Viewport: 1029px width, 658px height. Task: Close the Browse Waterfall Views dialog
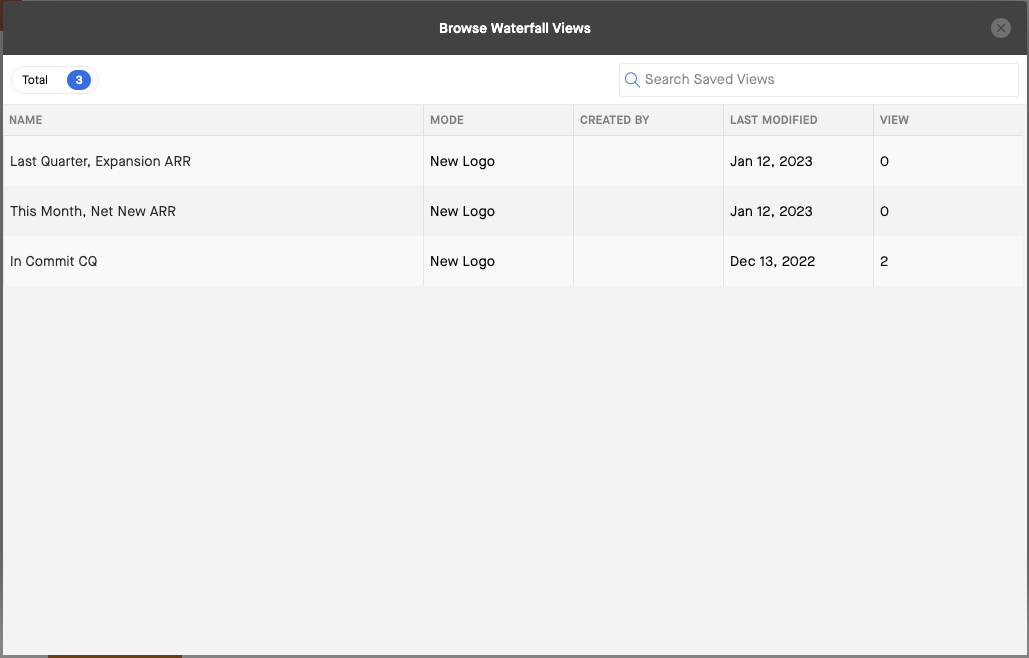point(1000,28)
